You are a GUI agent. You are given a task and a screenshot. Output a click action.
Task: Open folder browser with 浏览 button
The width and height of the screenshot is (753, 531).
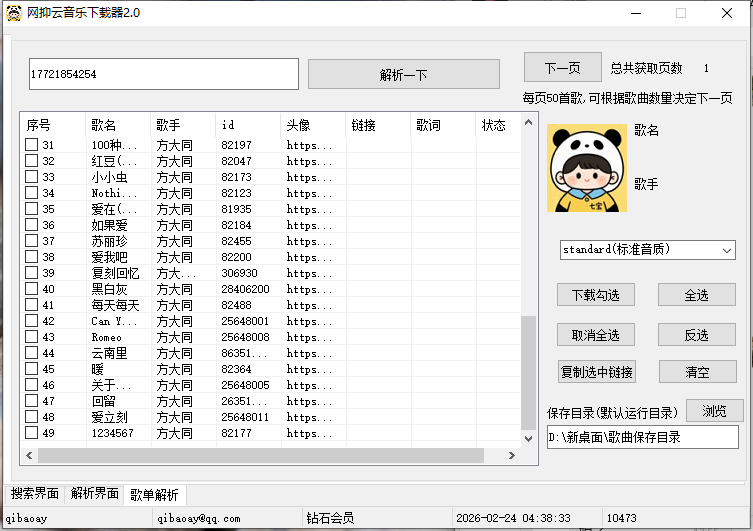[715, 411]
